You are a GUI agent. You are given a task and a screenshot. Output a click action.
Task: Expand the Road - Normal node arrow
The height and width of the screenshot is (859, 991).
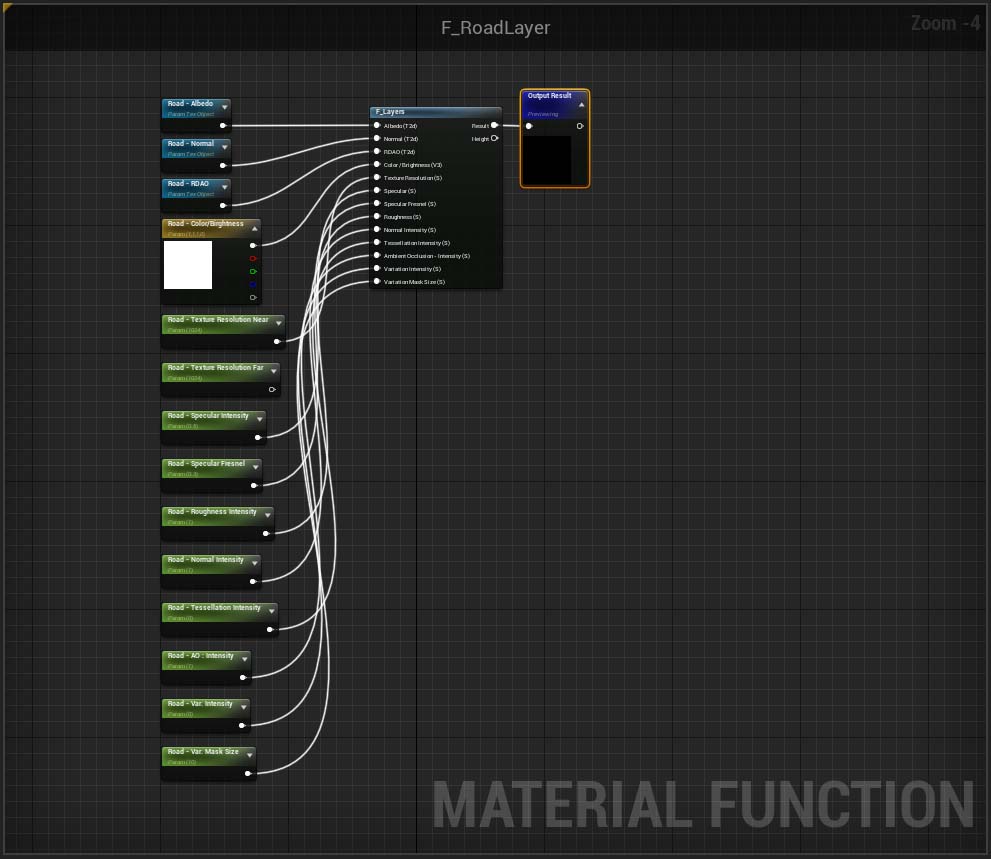tap(224, 147)
